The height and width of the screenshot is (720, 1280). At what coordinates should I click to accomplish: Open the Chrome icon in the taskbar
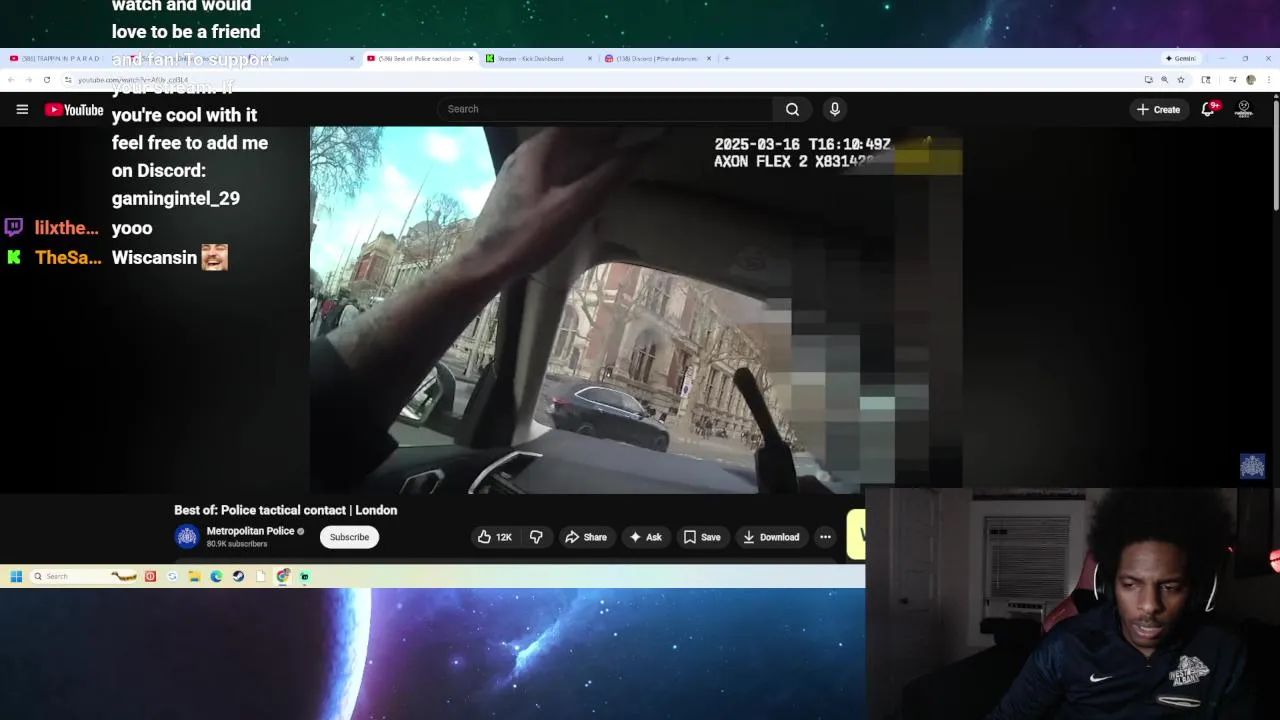tap(283, 576)
